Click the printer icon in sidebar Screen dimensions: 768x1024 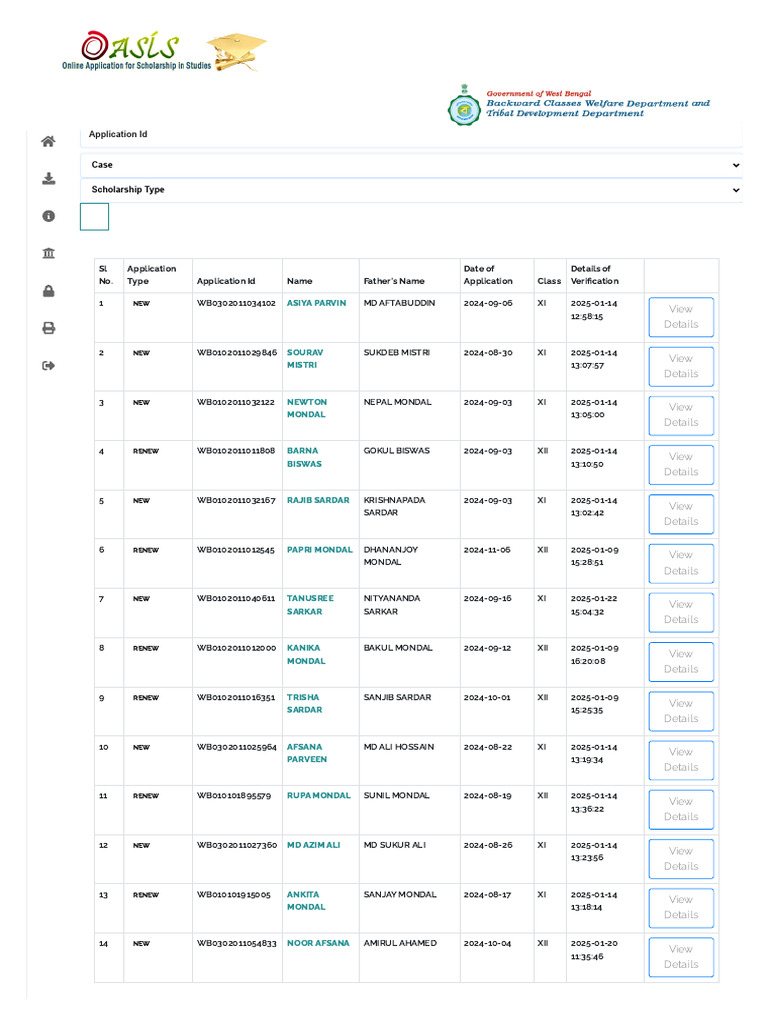[48, 328]
